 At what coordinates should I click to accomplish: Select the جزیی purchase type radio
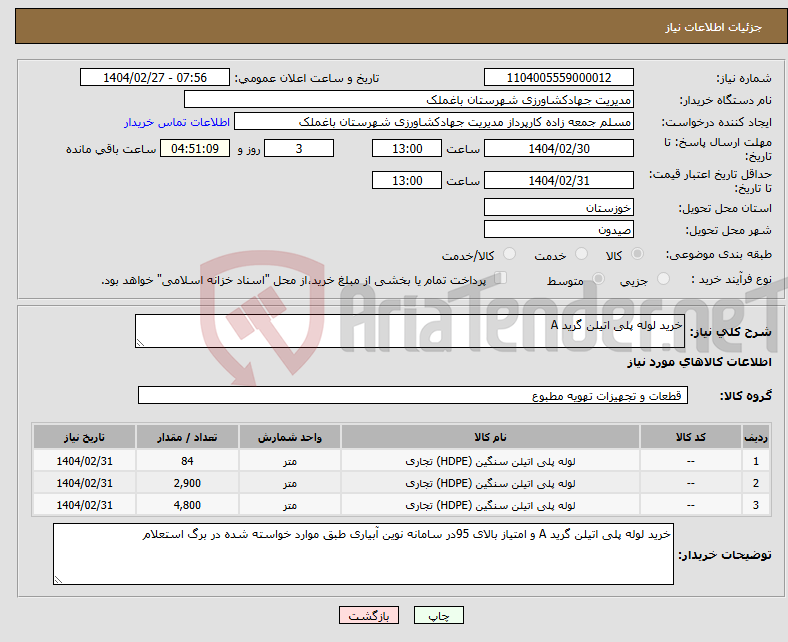[663, 279]
